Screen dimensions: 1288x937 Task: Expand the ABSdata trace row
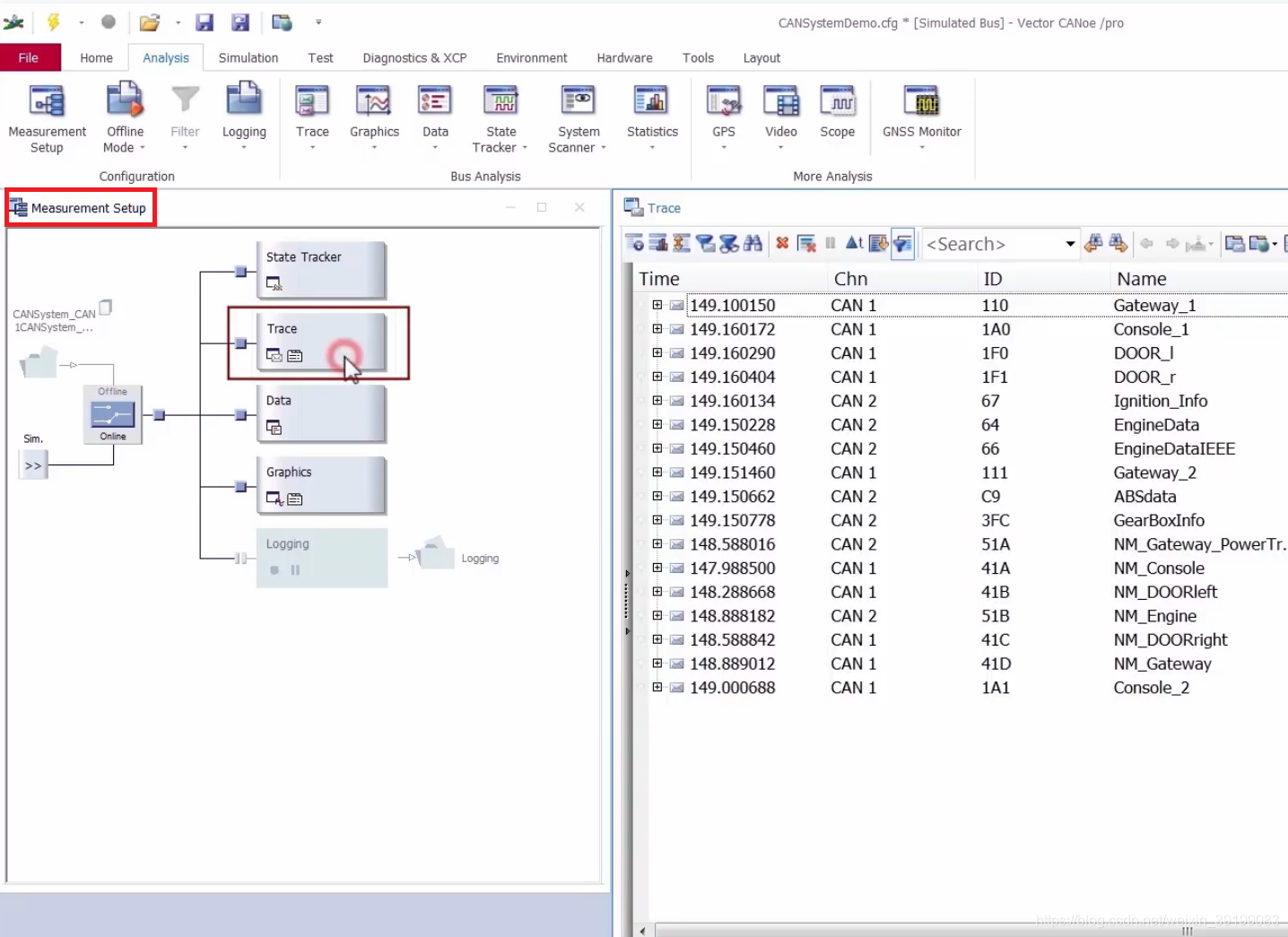pyautogui.click(x=657, y=496)
